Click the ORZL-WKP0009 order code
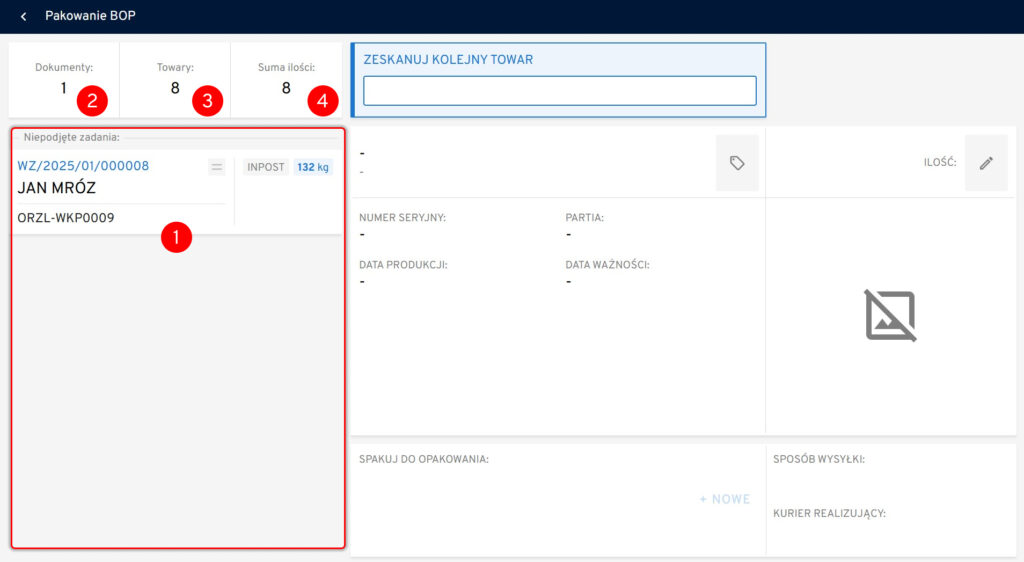 pos(66,218)
